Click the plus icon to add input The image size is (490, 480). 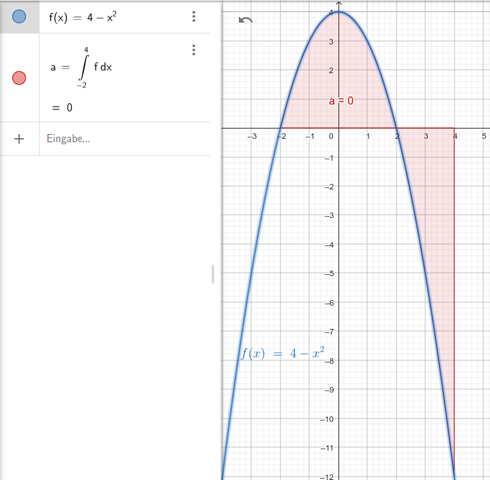[x=19, y=139]
